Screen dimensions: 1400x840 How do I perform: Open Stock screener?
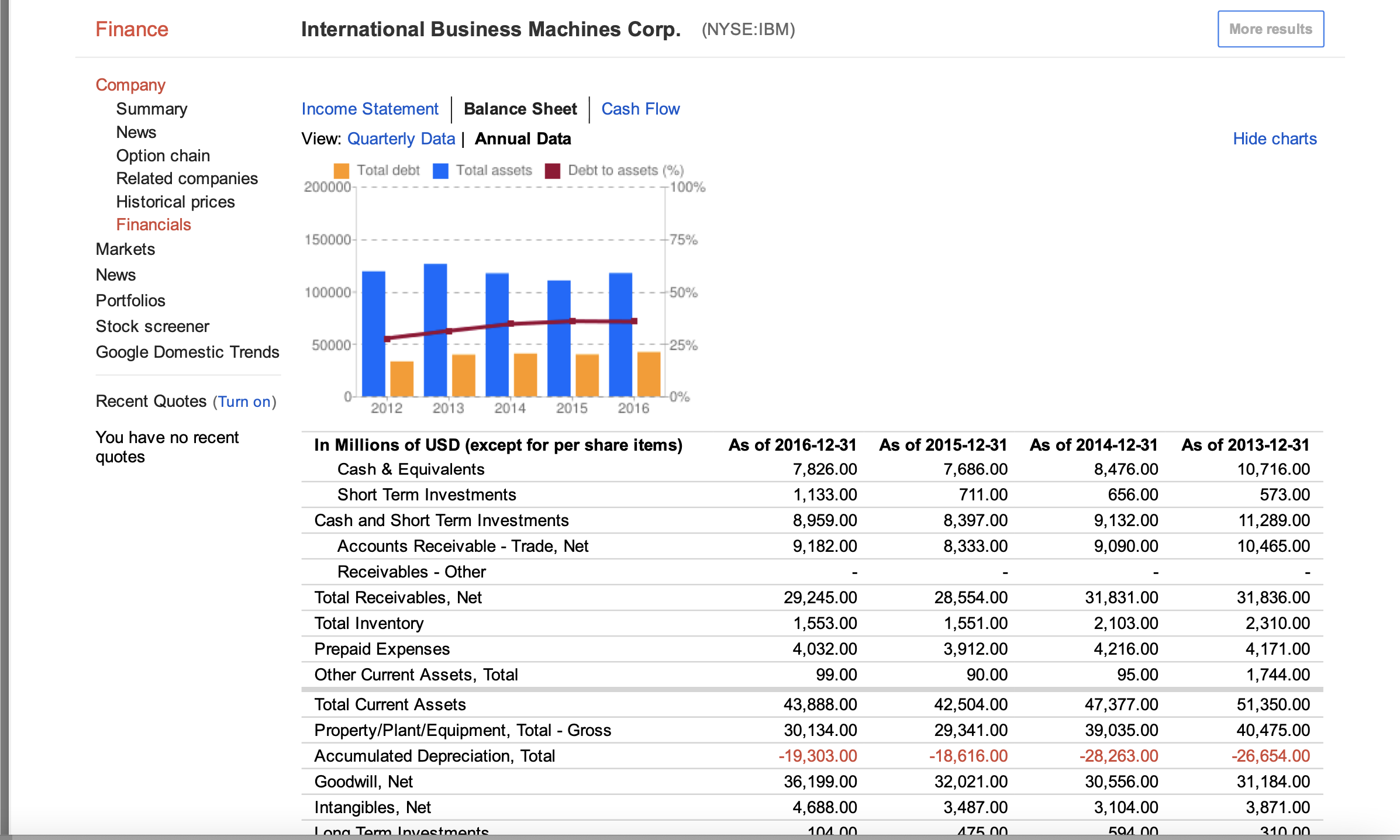(x=152, y=326)
